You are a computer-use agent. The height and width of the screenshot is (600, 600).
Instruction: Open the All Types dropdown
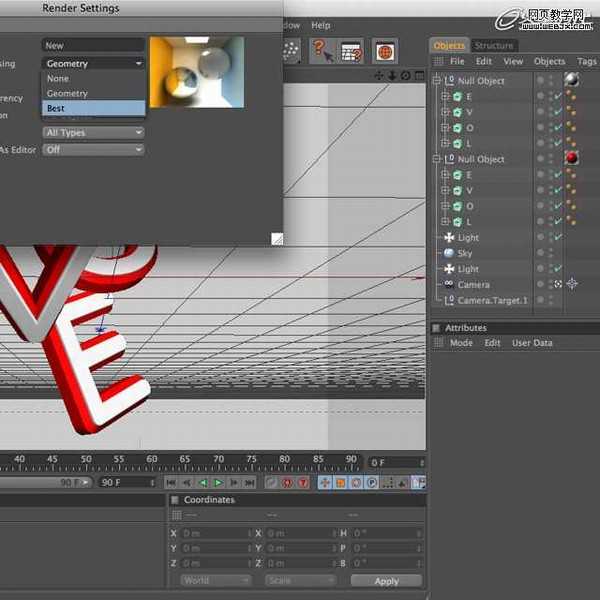[x=94, y=133]
